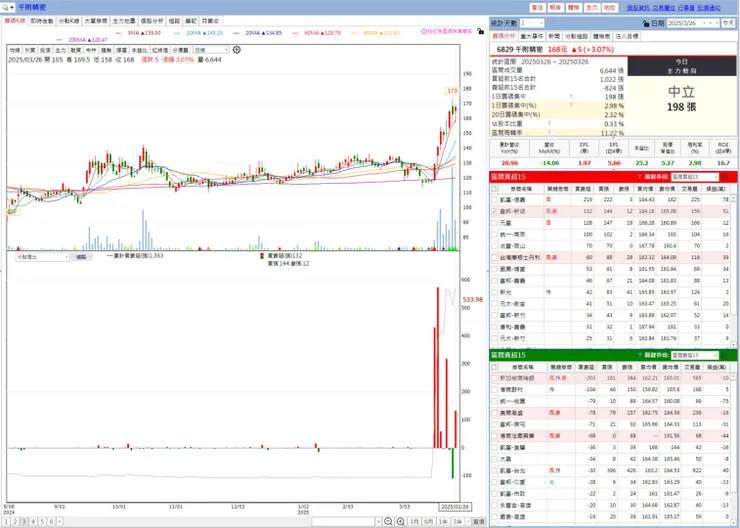
Task: Uncheck the 富邦-新店 row checkbox
Action: click(x=494, y=211)
